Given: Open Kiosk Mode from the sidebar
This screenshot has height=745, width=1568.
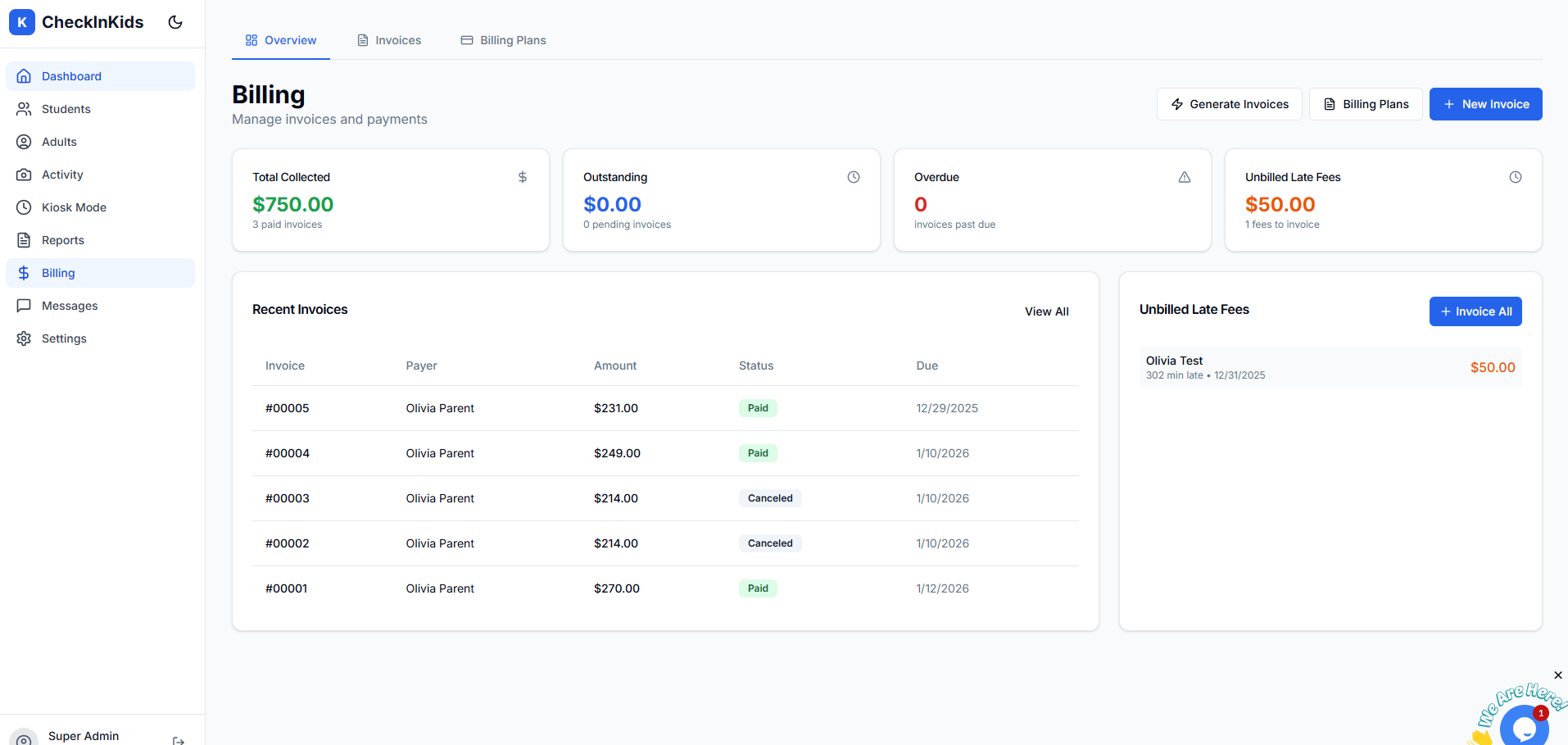Looking at the screenshot, I should pos(100,207).
